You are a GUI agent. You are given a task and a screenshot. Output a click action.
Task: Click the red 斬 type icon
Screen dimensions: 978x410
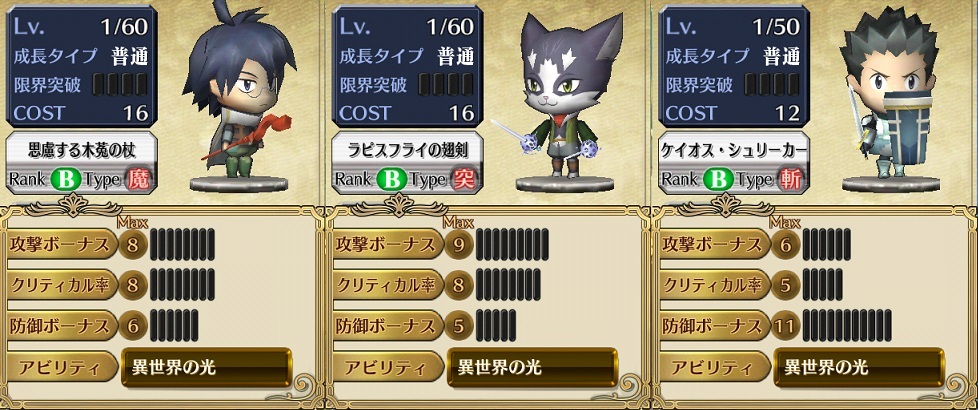(x=789, y=180)
